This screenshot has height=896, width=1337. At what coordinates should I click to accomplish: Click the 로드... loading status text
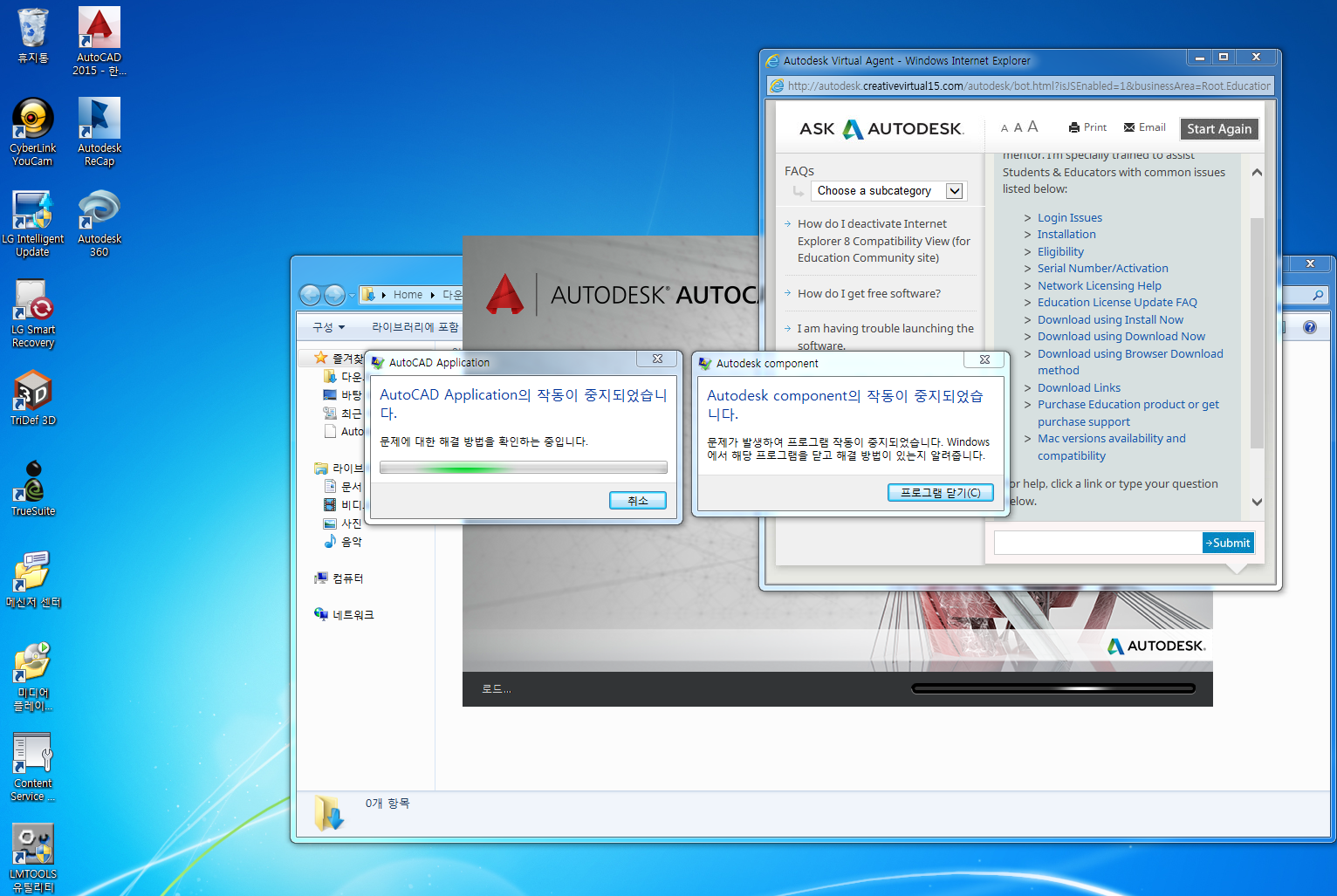pyautogui.click(x=497, y=689)
